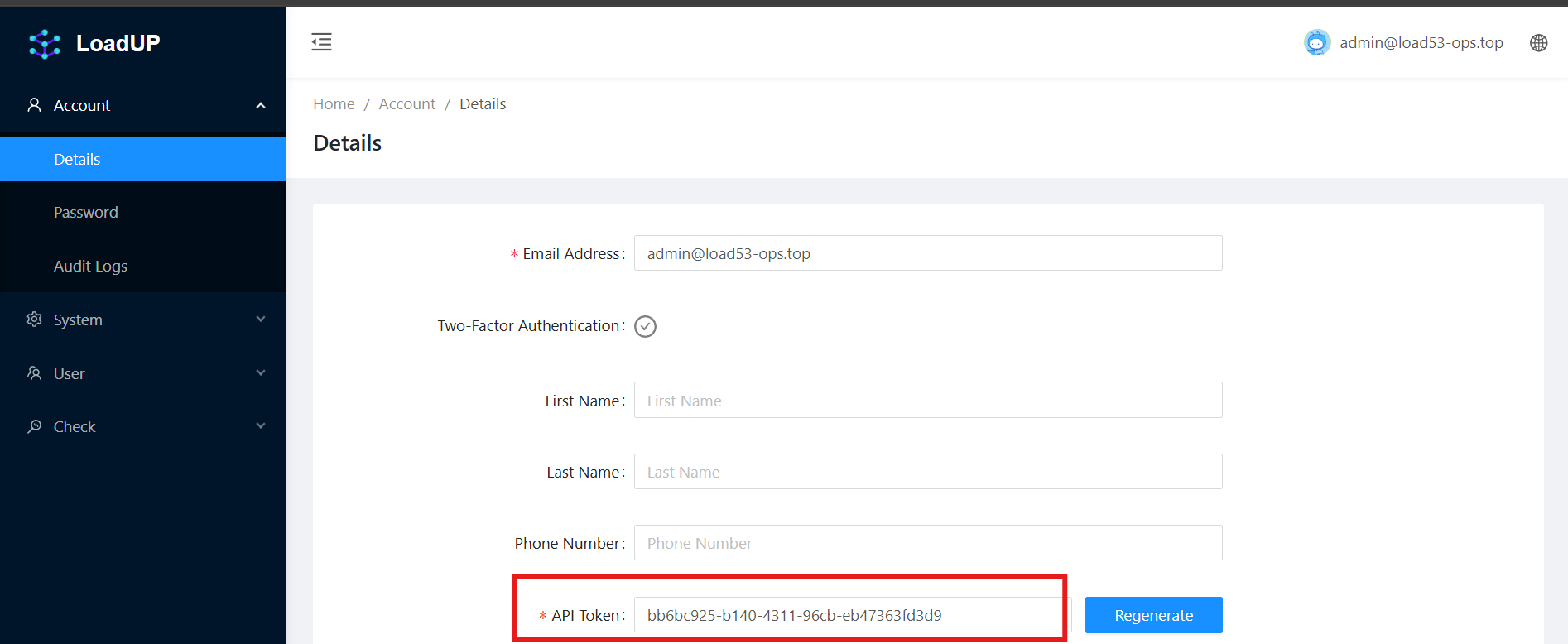Open the Audit Logs menu item
The image size is (1568, 644).
[x=90, y=266]
